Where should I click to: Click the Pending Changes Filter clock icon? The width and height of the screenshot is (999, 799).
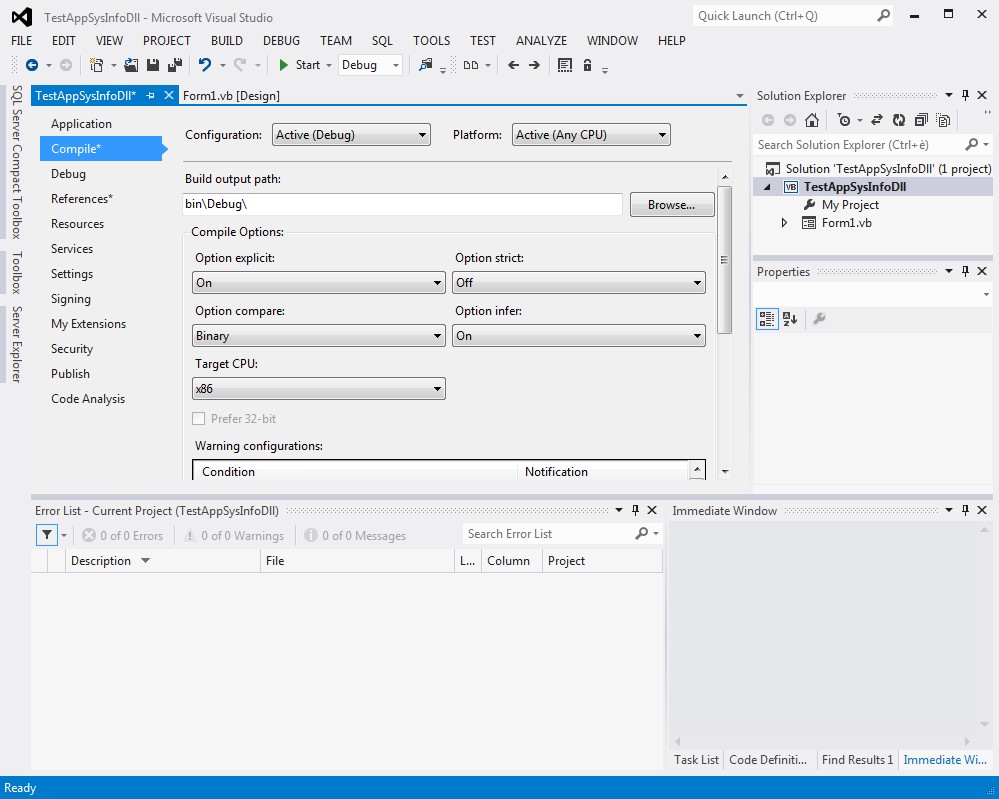coord(844,120)
